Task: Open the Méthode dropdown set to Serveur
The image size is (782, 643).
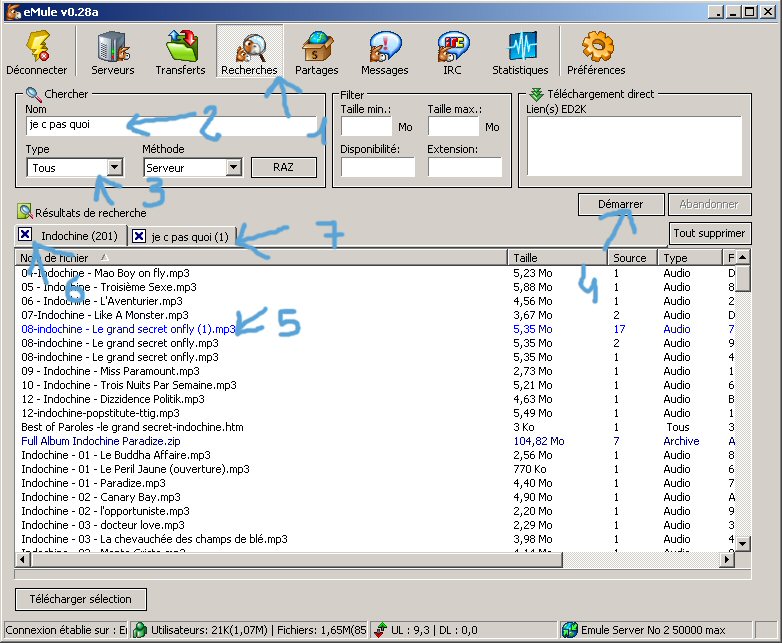Action: (x=233, y=168)
